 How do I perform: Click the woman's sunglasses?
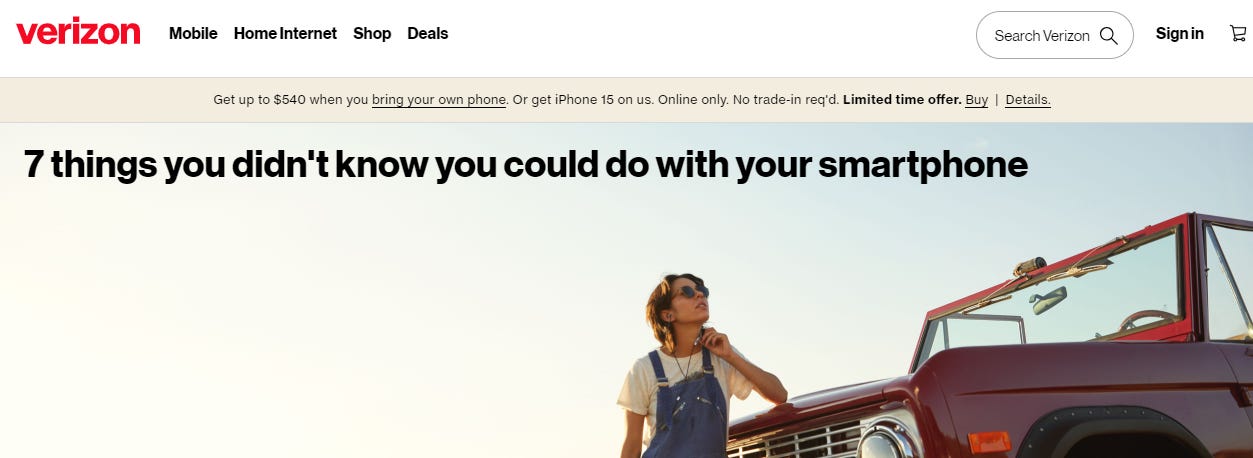(691, 292)
